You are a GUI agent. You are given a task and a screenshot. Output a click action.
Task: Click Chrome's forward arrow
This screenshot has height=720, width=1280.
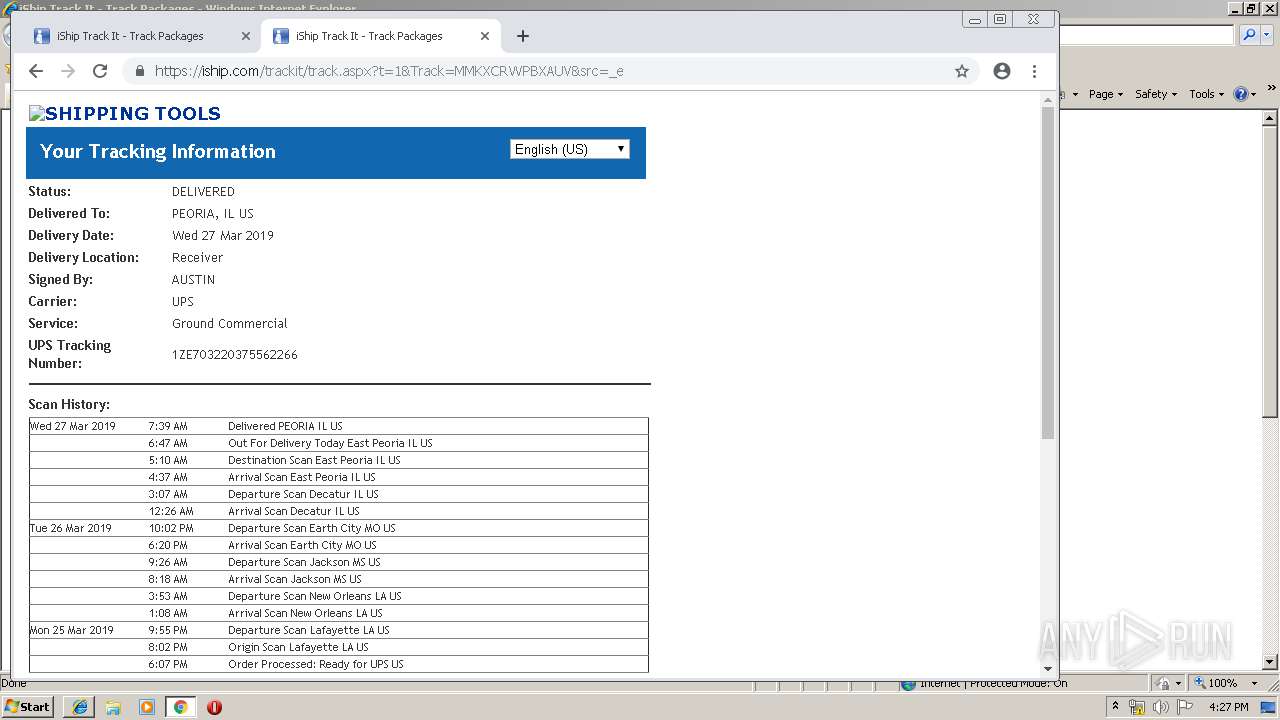point(68,71)
